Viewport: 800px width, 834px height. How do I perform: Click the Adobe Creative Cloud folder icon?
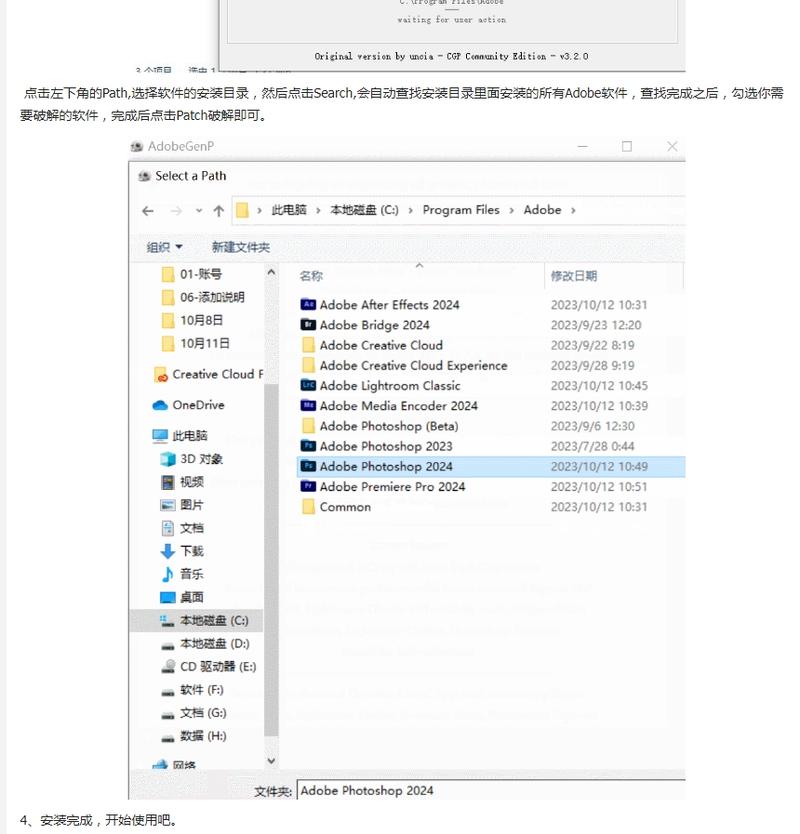point(308,345)
